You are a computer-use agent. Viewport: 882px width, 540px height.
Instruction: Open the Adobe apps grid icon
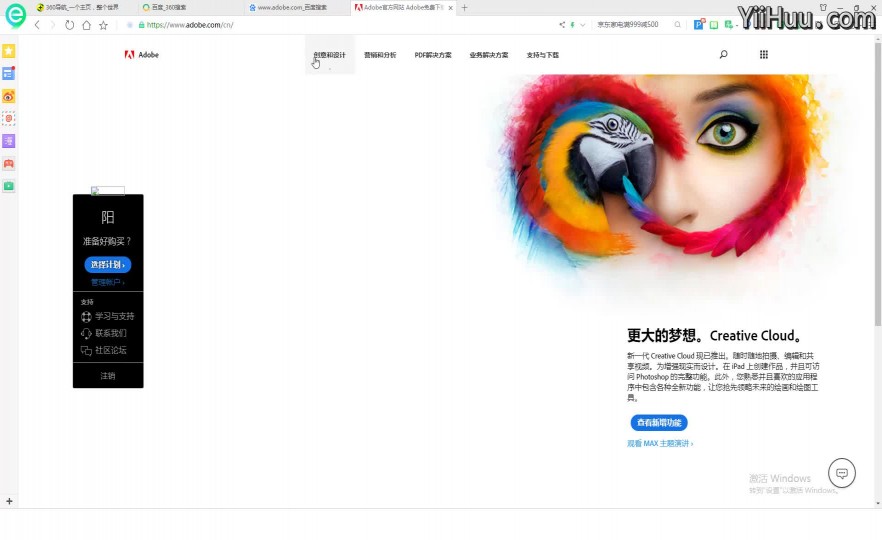pyautogui.click(x=764, y=55)
